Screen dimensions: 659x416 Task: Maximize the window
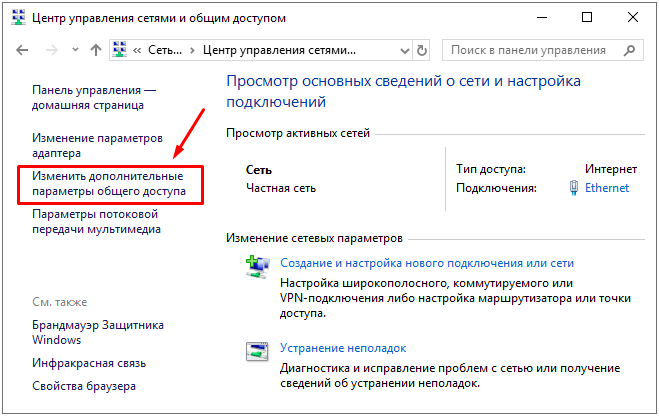coord(587,18)
